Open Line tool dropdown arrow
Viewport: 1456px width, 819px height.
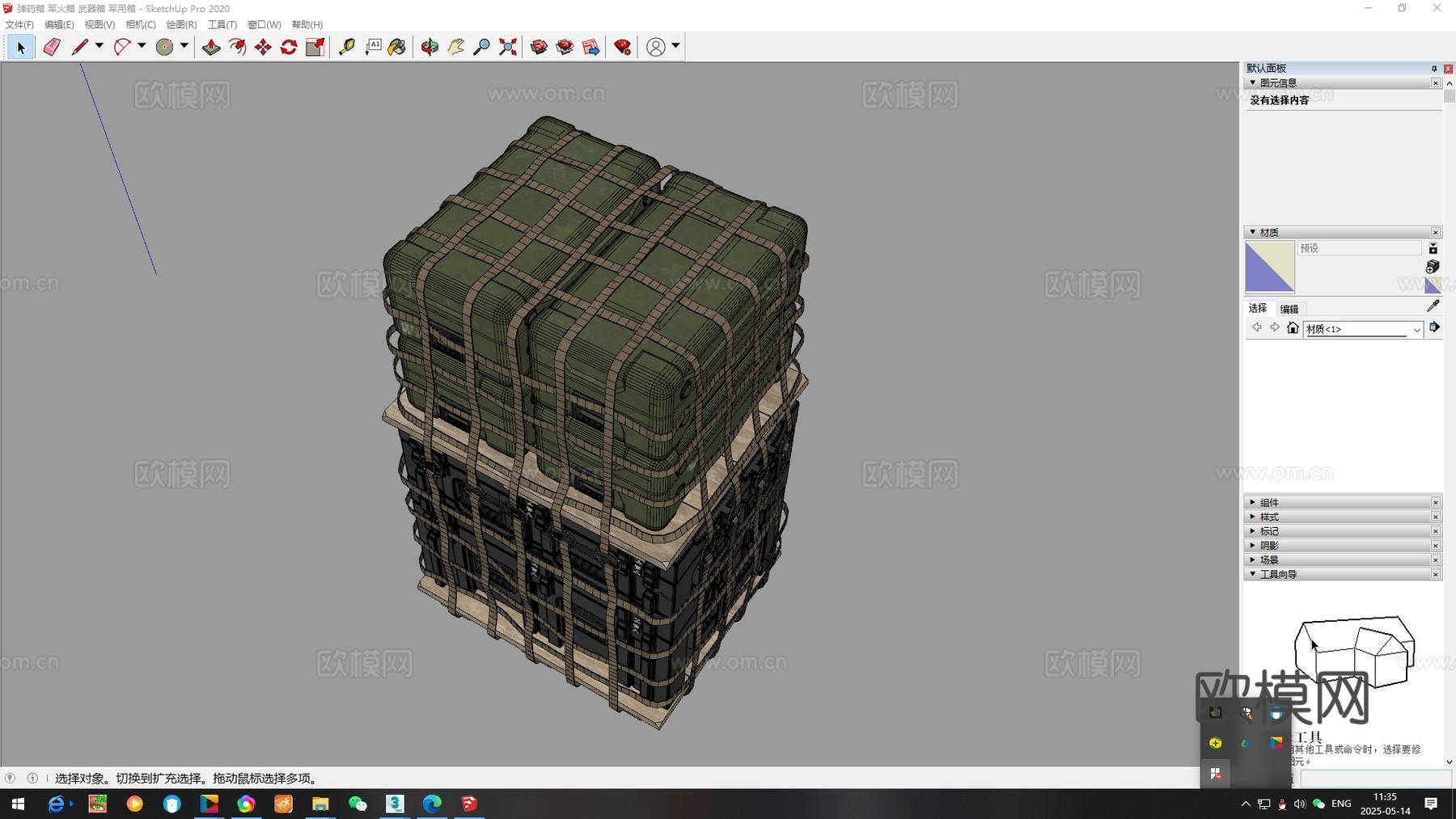[x=99, y=47]
